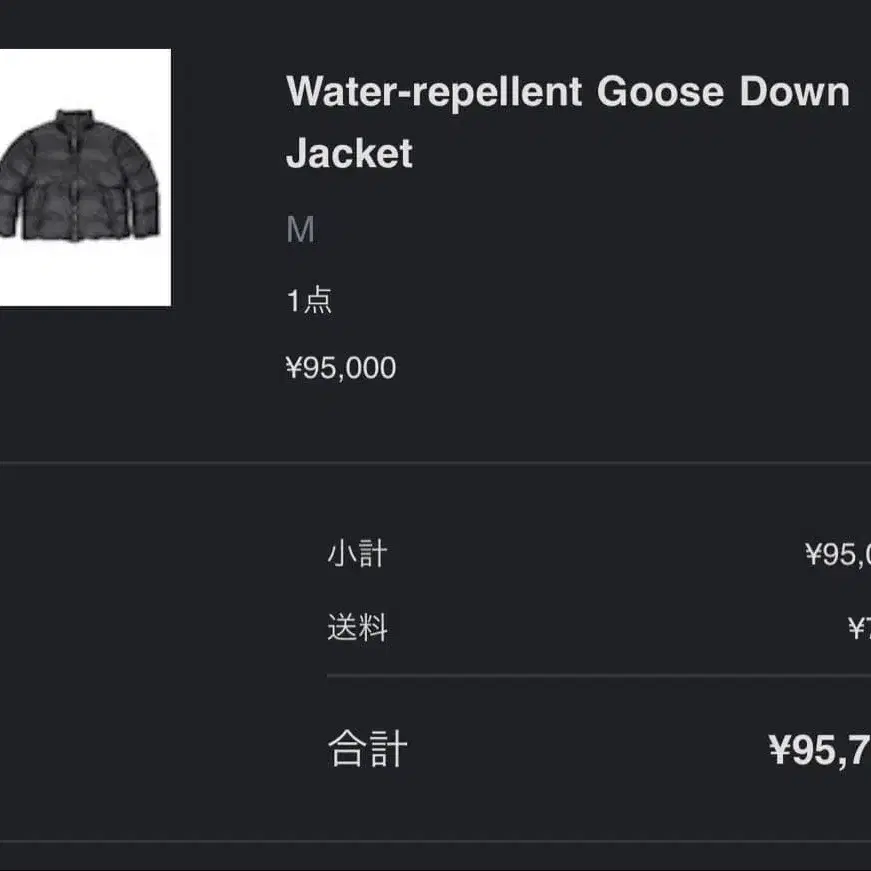Click the 合計 total label
Image resolution: width=871 pixels, height=871 pixels.
[367, 748]
